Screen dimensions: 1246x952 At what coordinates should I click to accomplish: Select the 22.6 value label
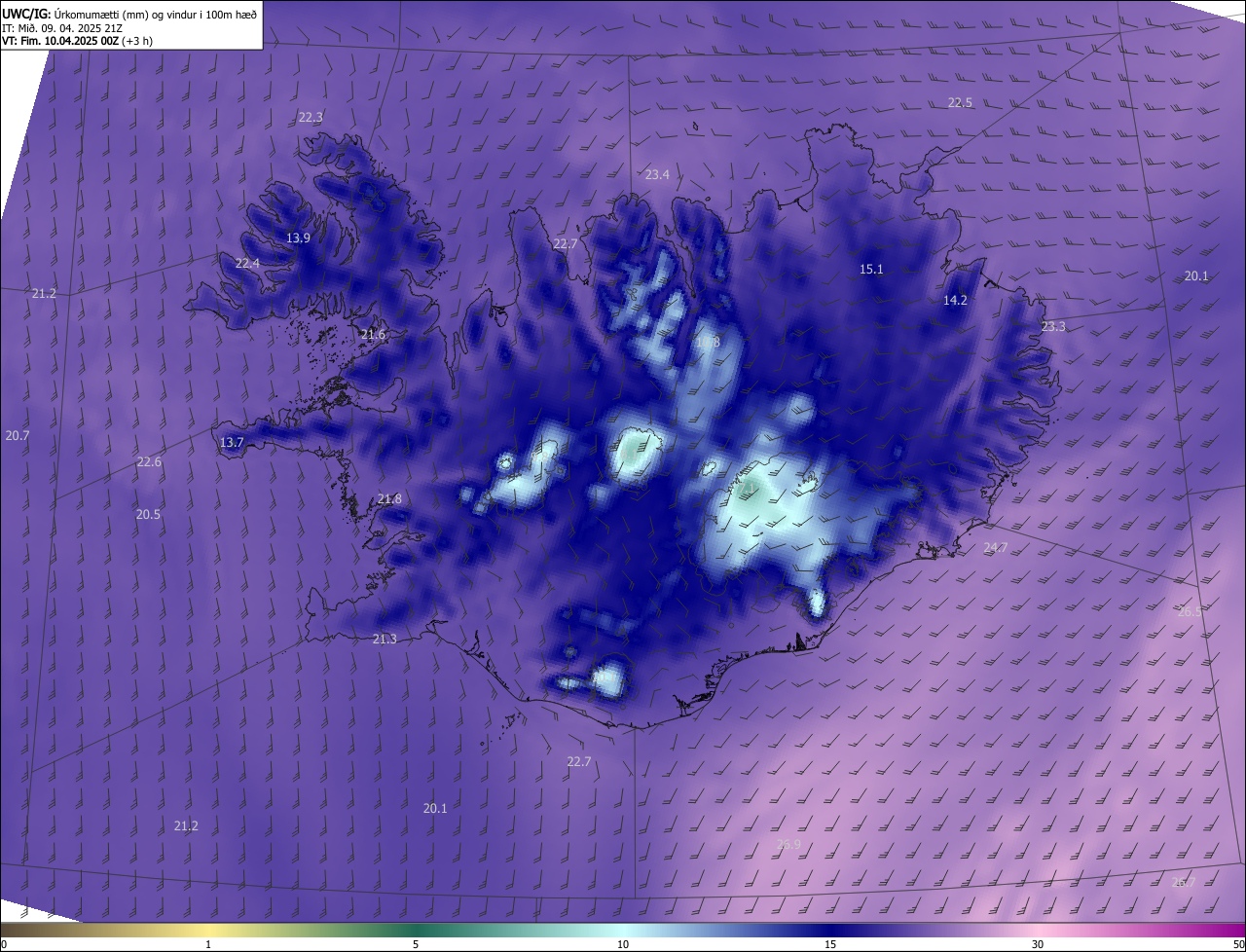point(149,461)
